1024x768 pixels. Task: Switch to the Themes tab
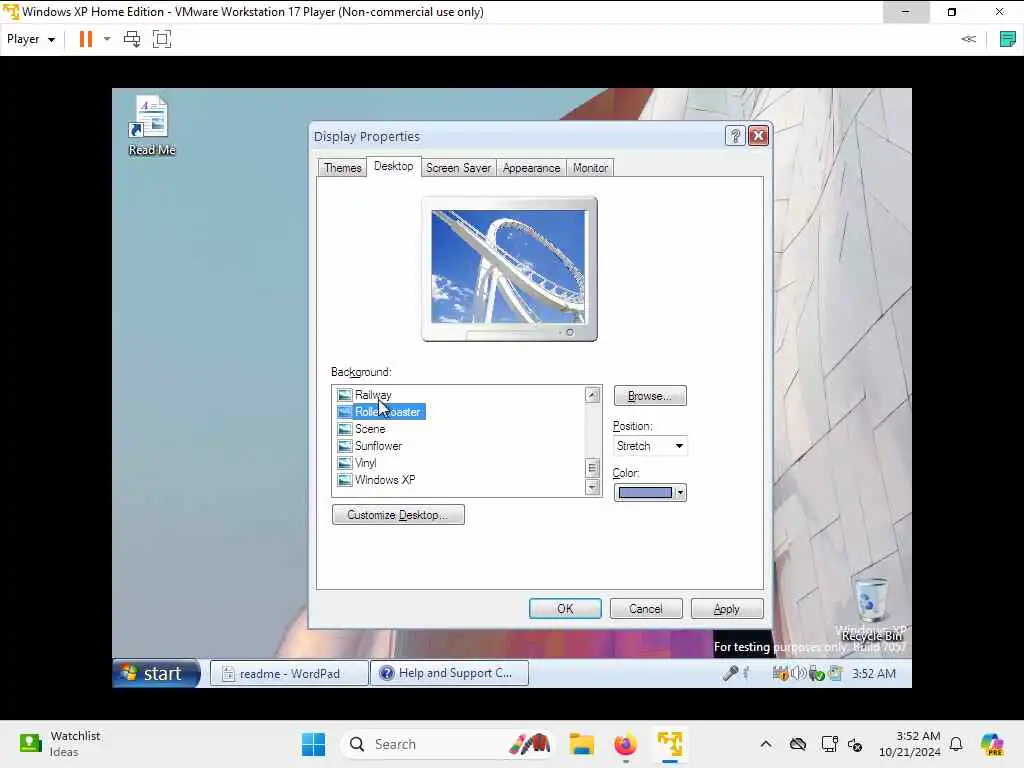(x=342, y=168)
